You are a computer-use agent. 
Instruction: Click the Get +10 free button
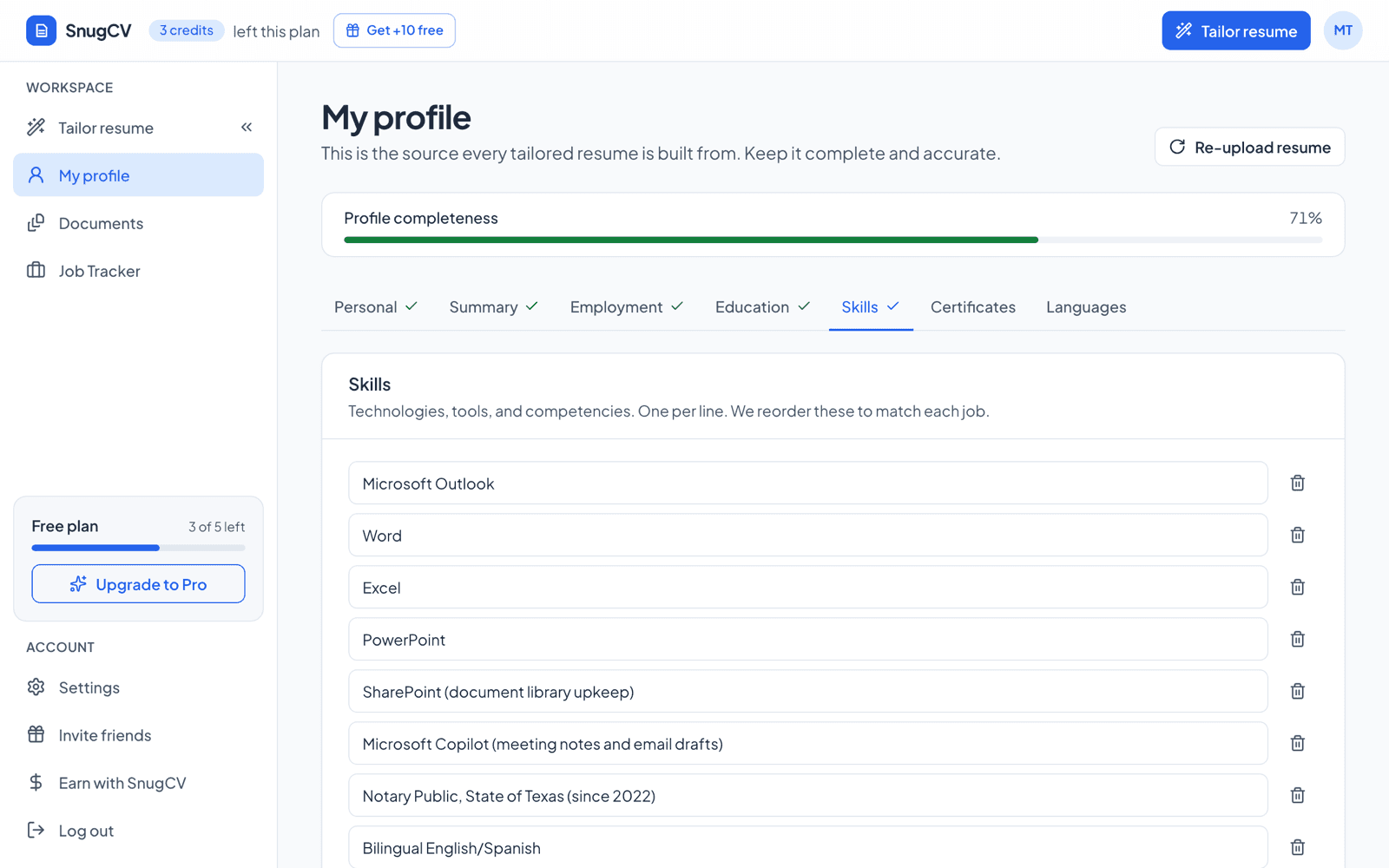click(394, 30)
